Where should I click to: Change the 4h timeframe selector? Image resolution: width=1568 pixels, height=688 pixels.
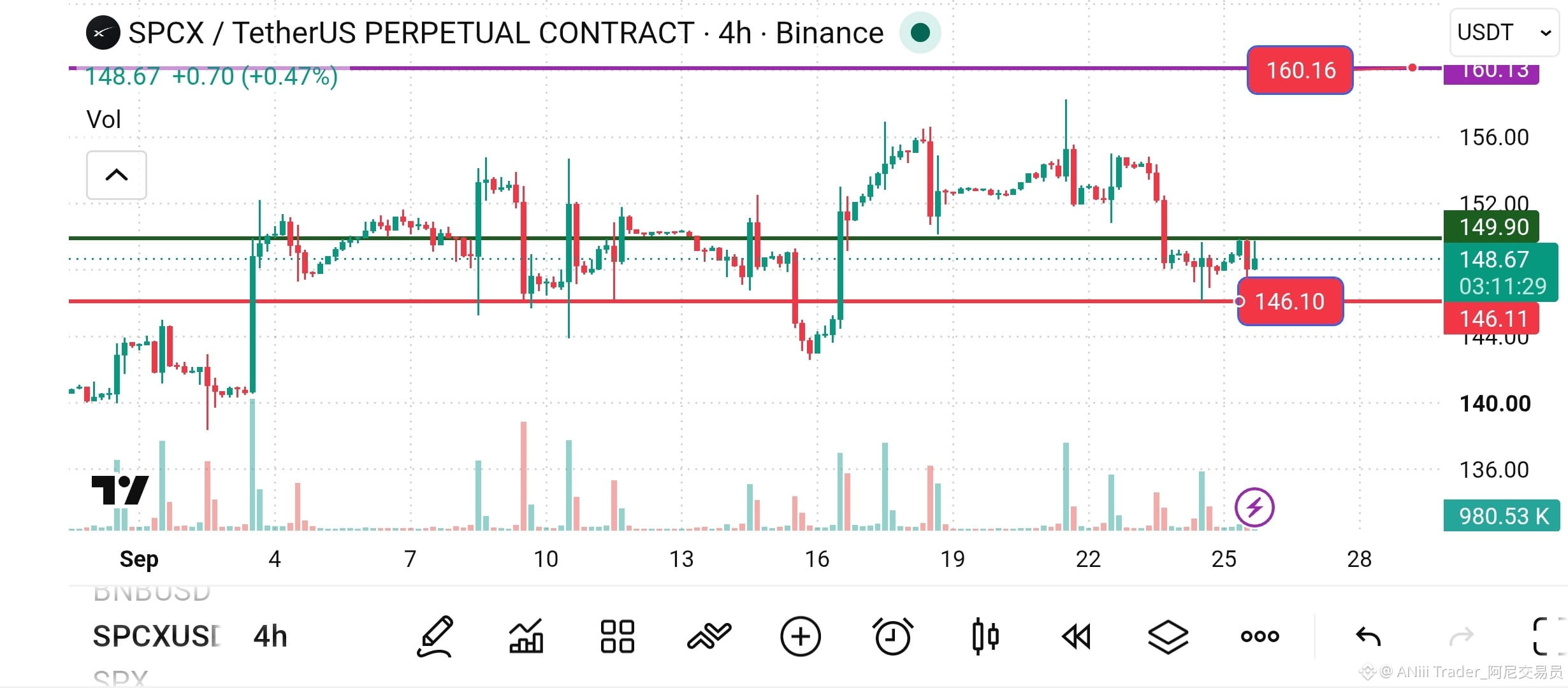[x=270, y=636]
